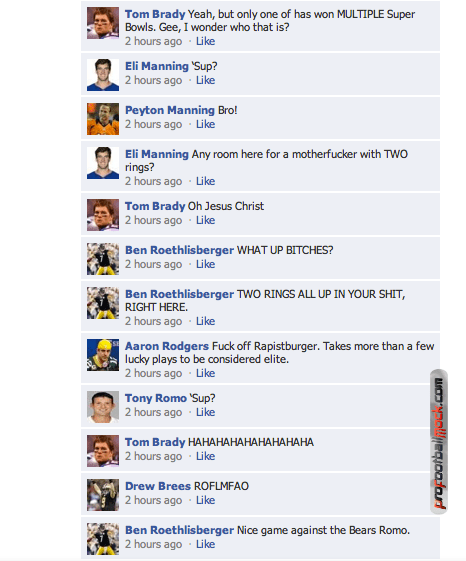Open Peyton Manning's name link
The height and width of the screenshot is (561, 466).
[170, 110]
